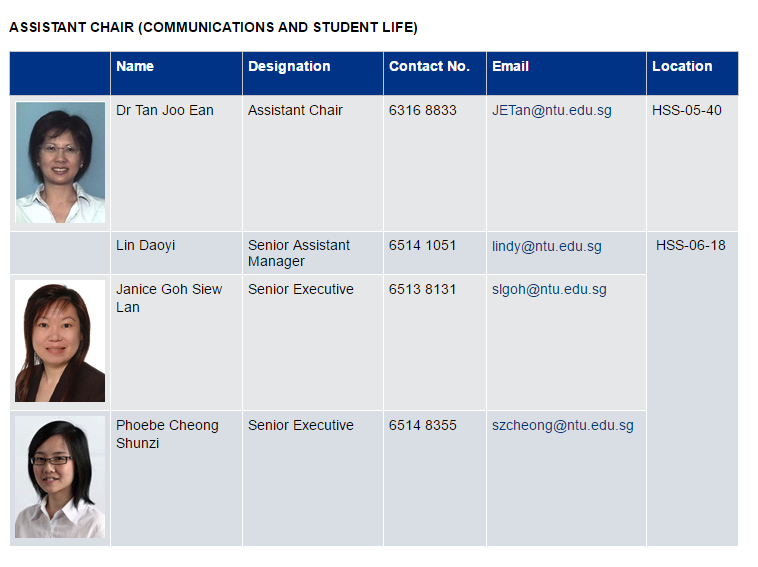
Task: Click the Assistant Chair section heading
Action: click(x=213, y=28)
